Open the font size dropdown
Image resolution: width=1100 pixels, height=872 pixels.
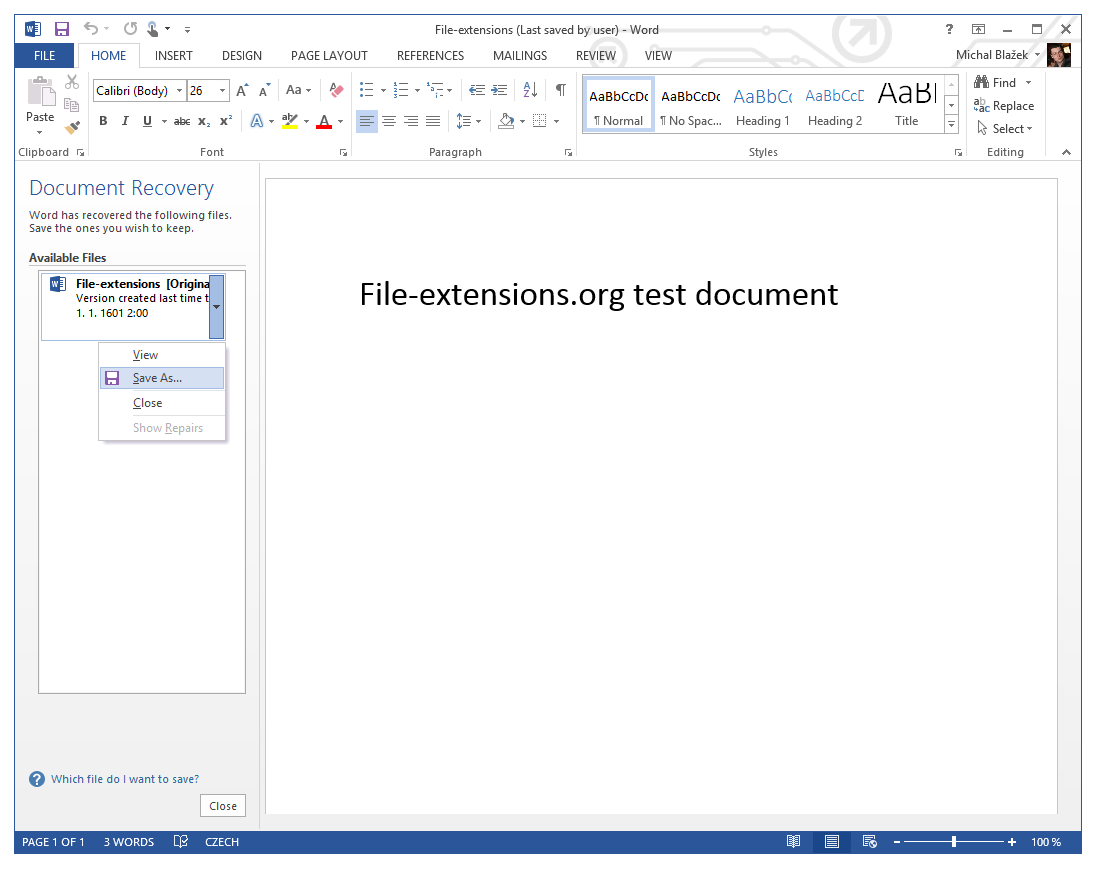[222, 90]
